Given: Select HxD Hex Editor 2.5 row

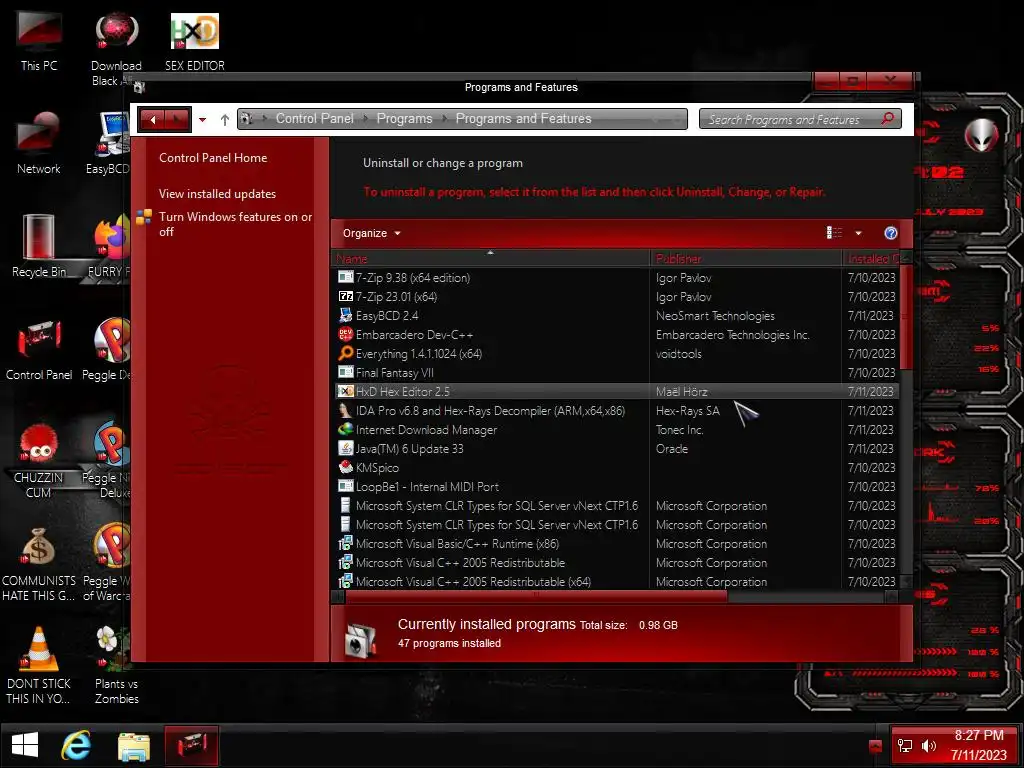Looking at the screenshot, I should [616, 391].
